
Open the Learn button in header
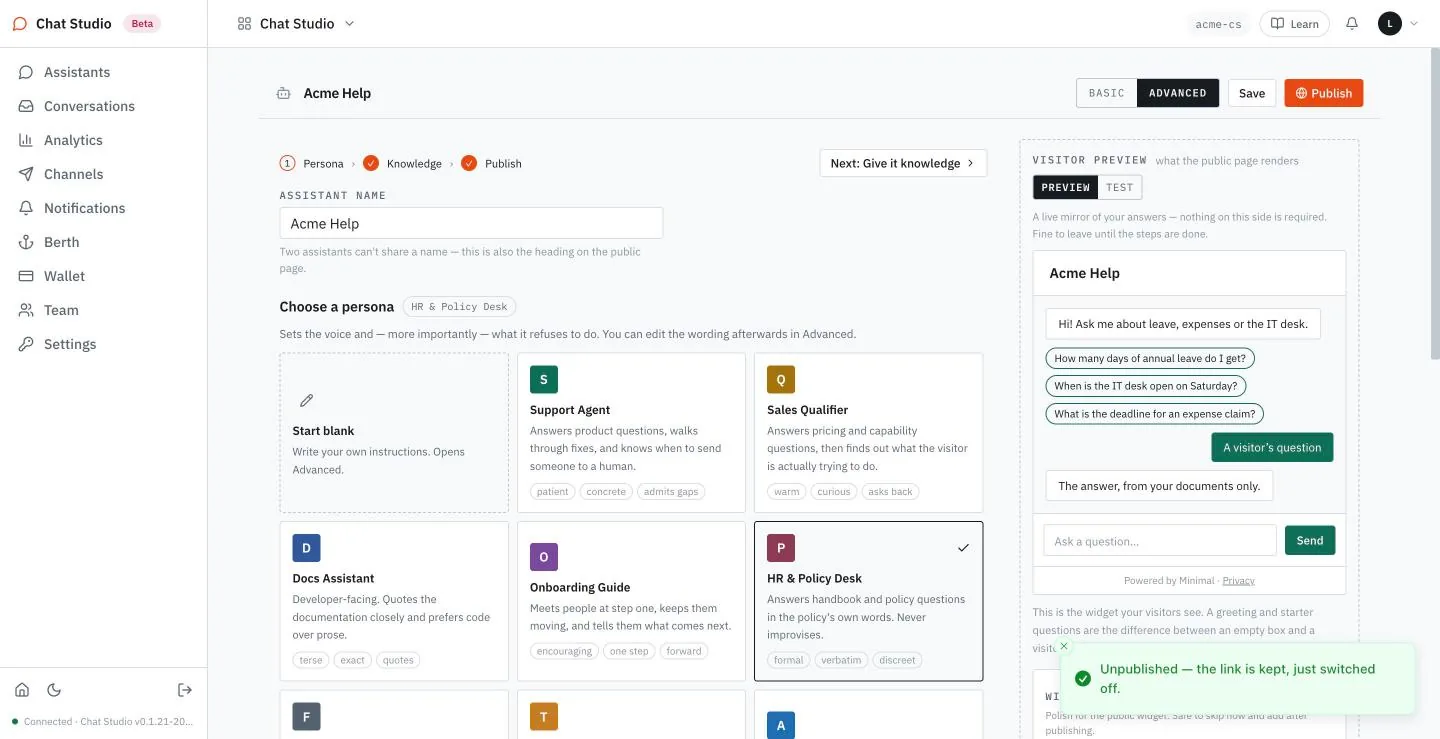[1294, 24]
